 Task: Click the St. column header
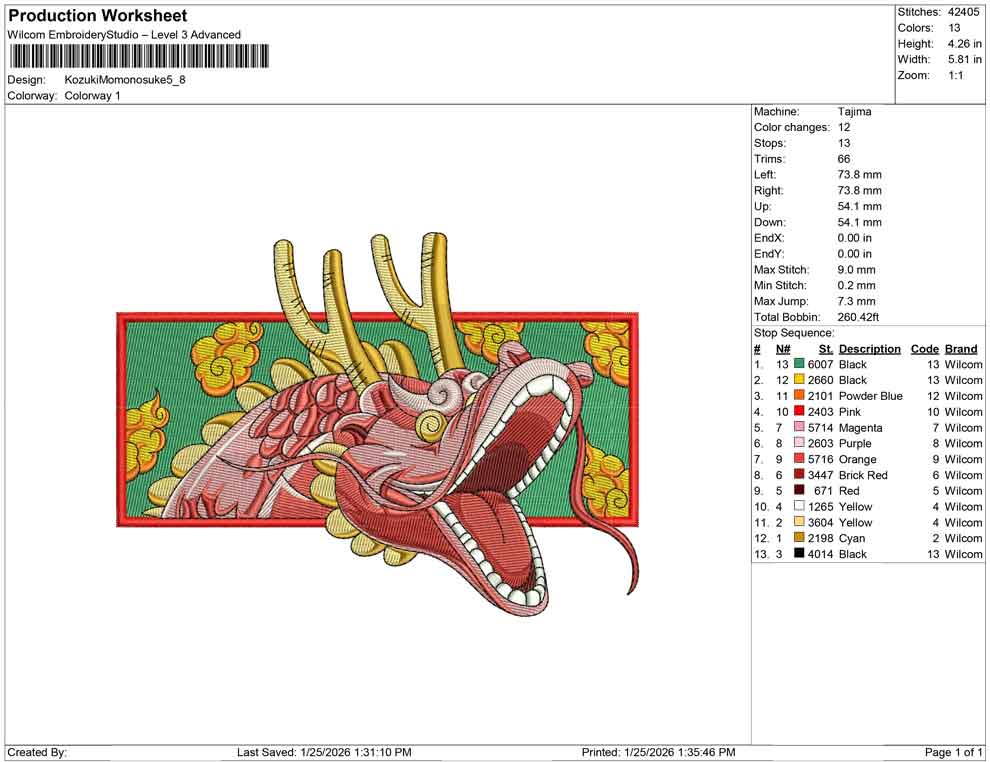pos(825,349)
